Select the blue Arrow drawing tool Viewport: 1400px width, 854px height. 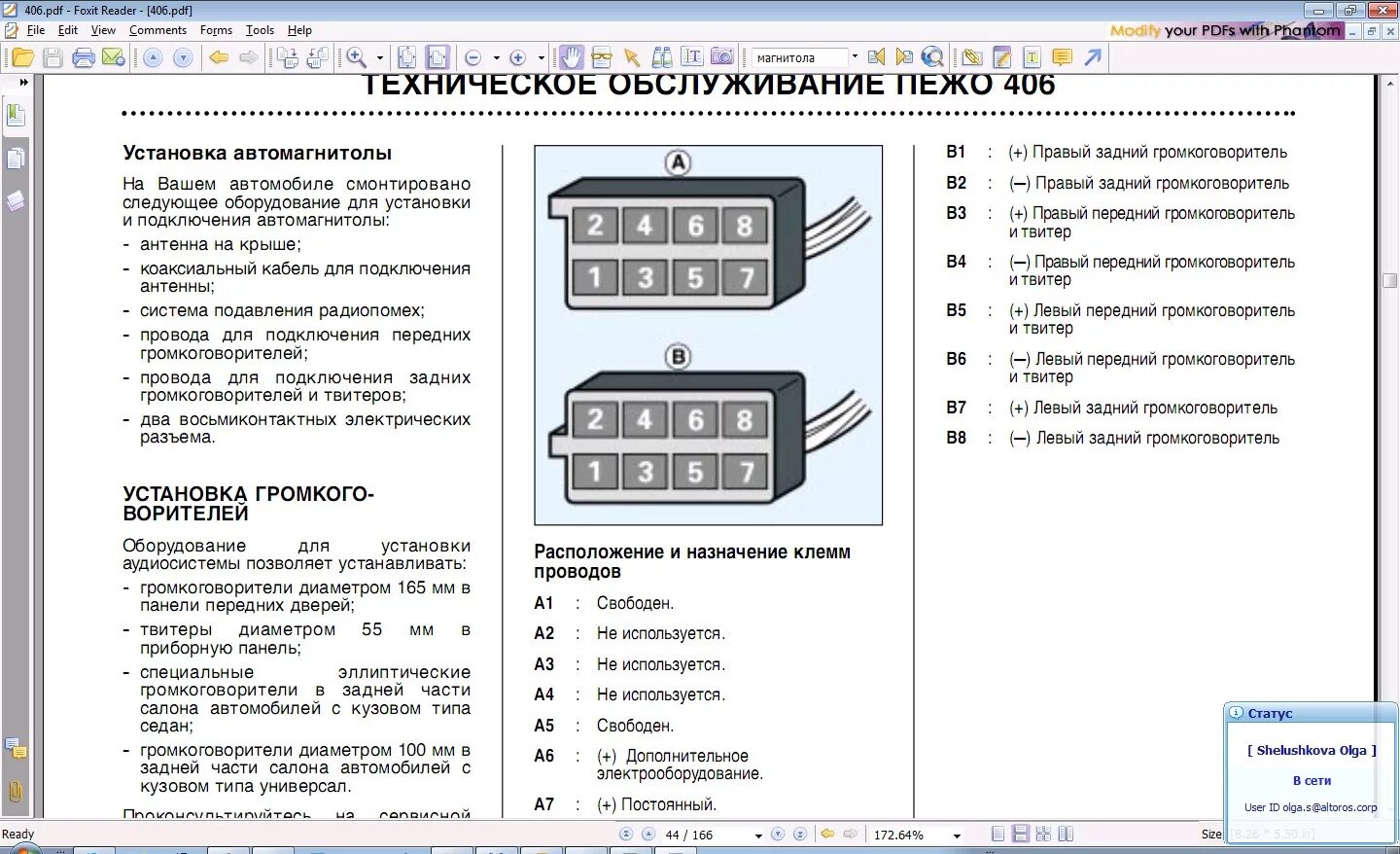point(1093,57)
